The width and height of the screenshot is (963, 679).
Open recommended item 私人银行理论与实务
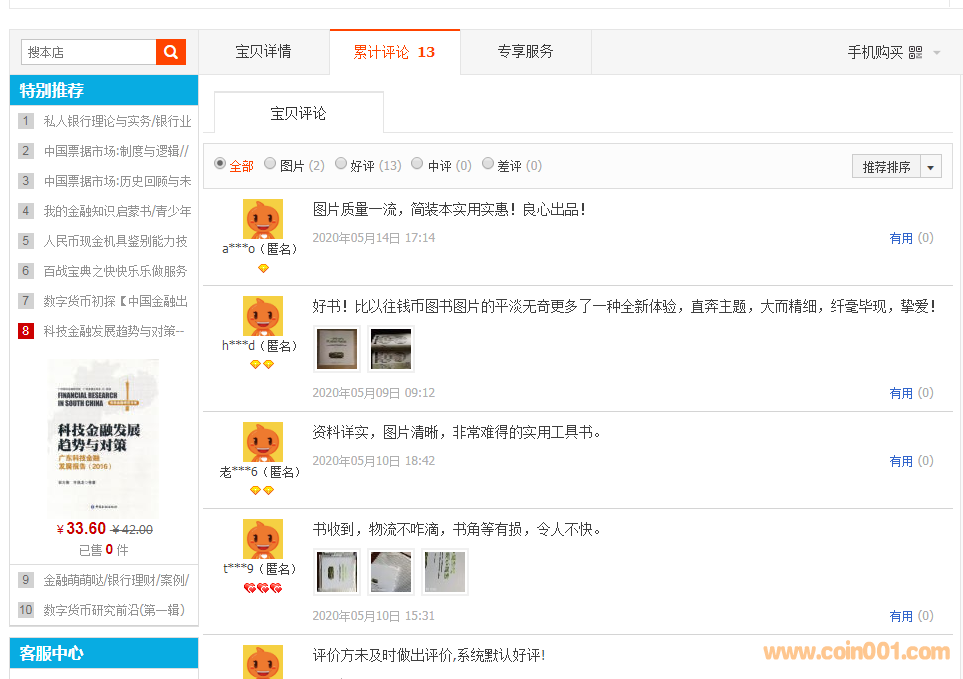tap(116, 121)
